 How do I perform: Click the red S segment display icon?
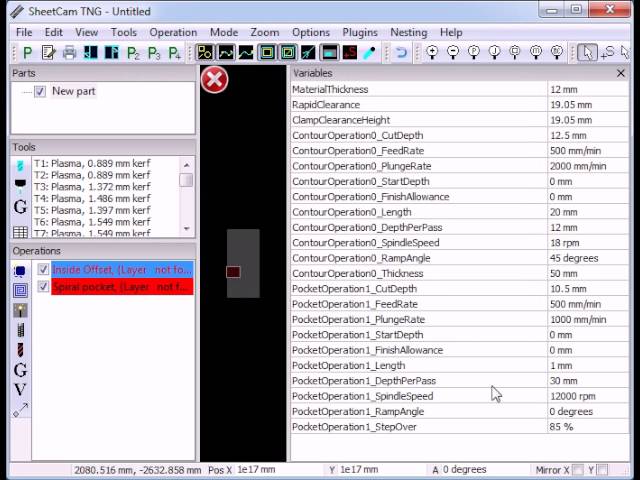[x=350, y=53]
